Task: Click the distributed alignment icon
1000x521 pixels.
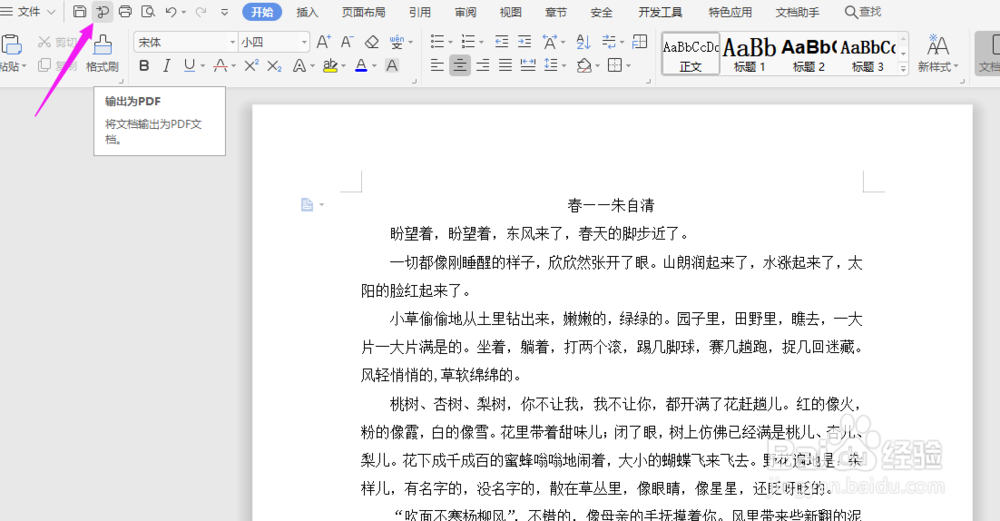Action: (528, 65)
